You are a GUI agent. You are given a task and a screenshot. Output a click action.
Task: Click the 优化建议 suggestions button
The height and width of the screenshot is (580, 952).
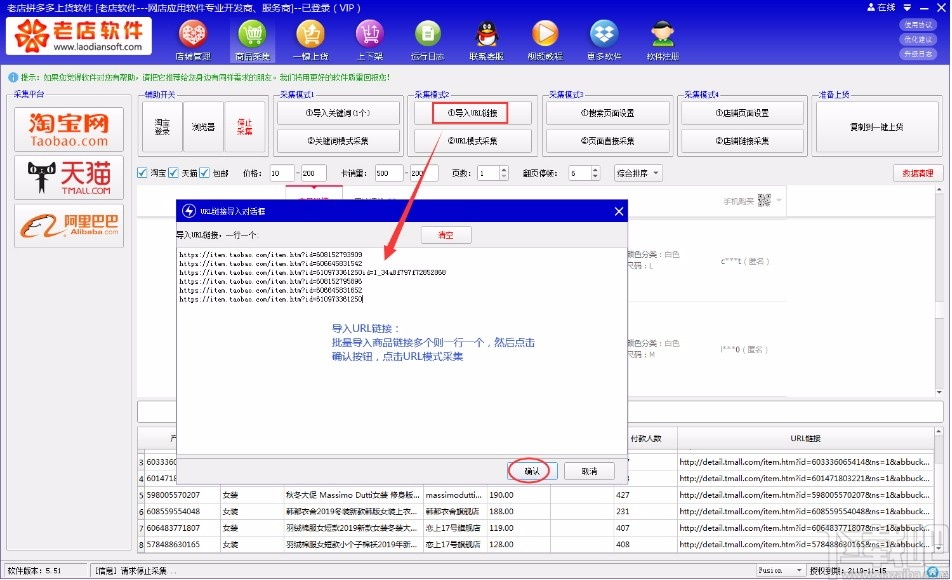click(x=918, y=39)
